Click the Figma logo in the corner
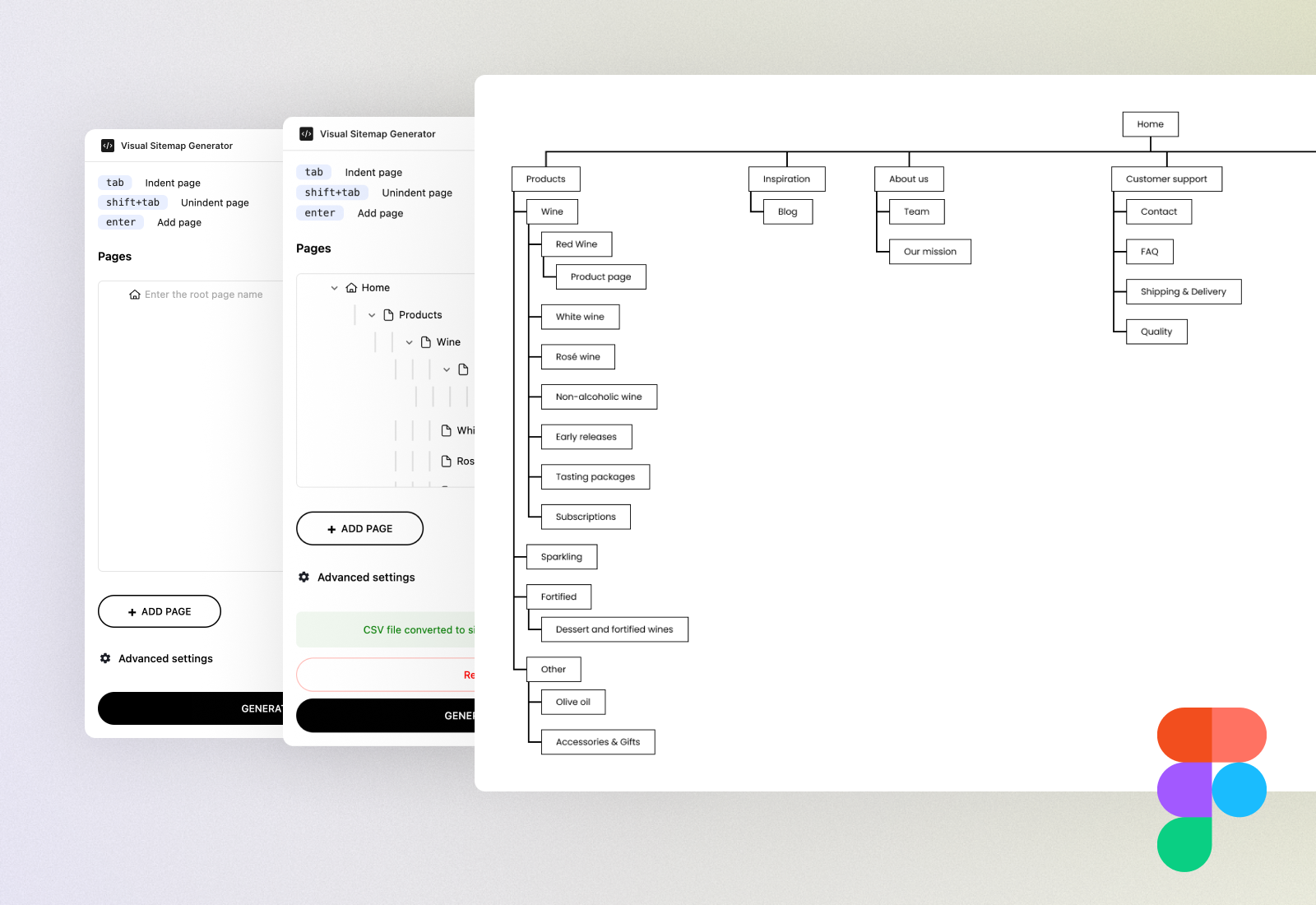 [x=1212, y=790]
